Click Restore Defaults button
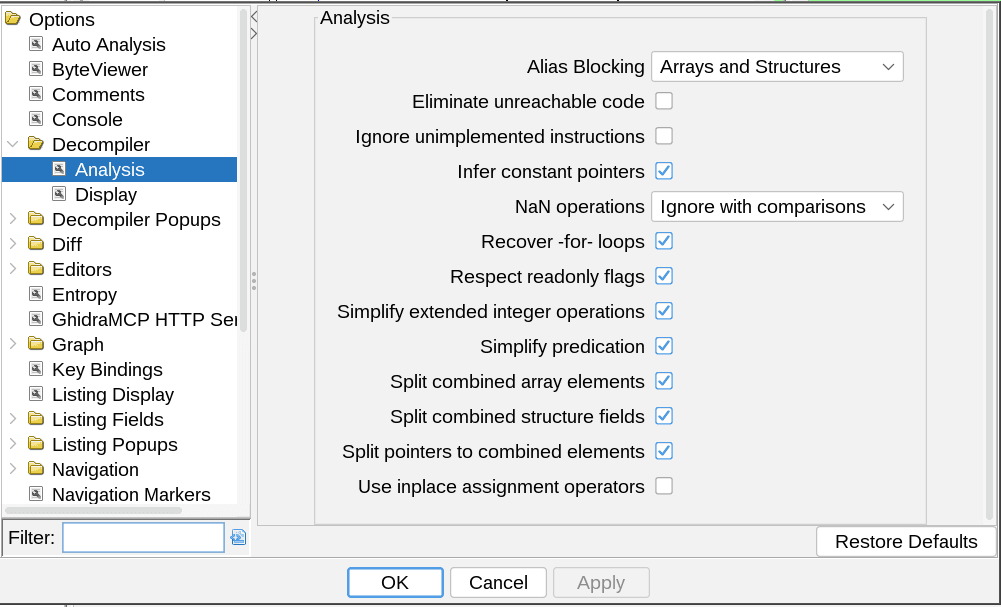 [906, 542]
